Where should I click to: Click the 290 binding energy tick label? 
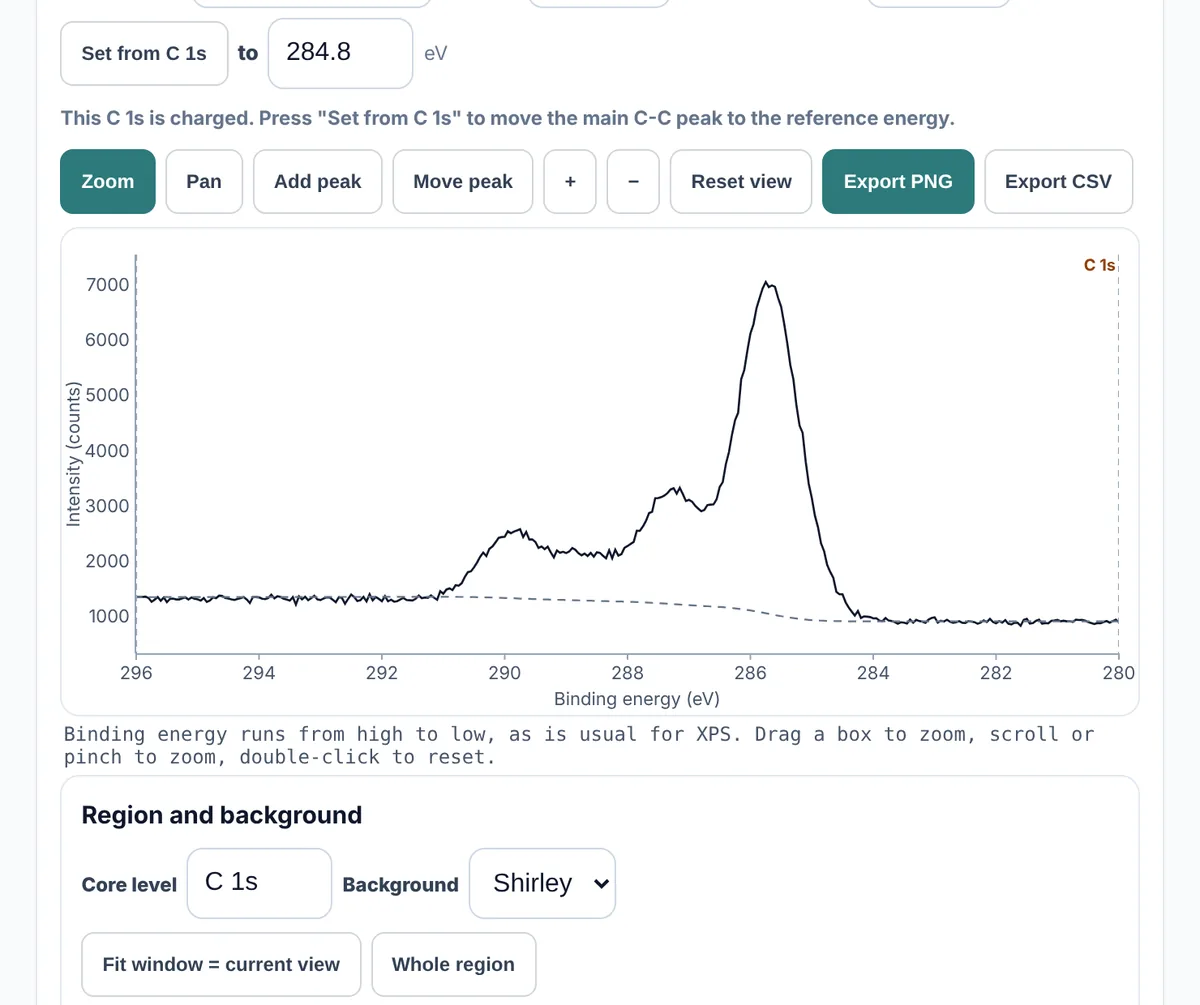(505, 673)
